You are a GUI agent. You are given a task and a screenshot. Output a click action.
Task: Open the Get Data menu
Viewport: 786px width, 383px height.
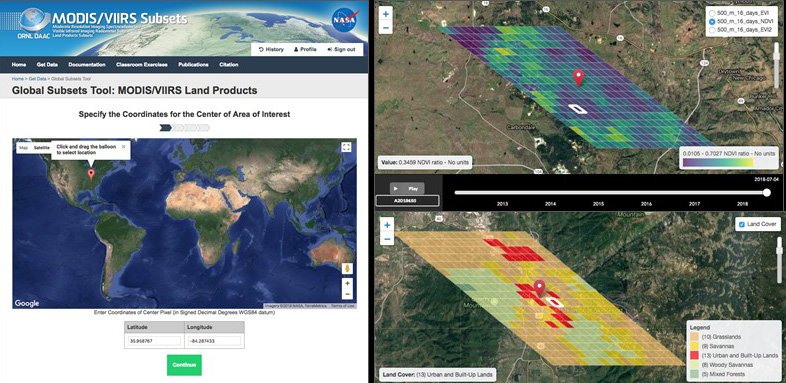(47, 65)
